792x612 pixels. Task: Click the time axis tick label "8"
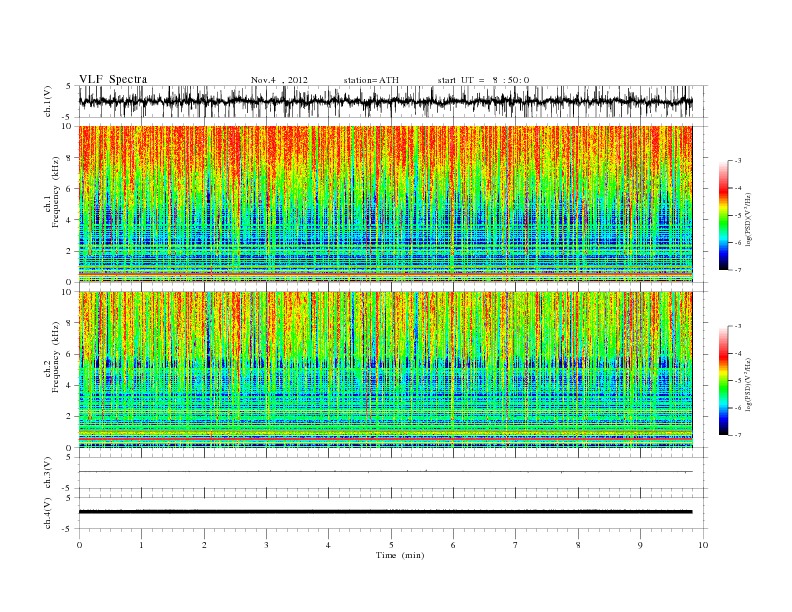click(x=578, y=545)
